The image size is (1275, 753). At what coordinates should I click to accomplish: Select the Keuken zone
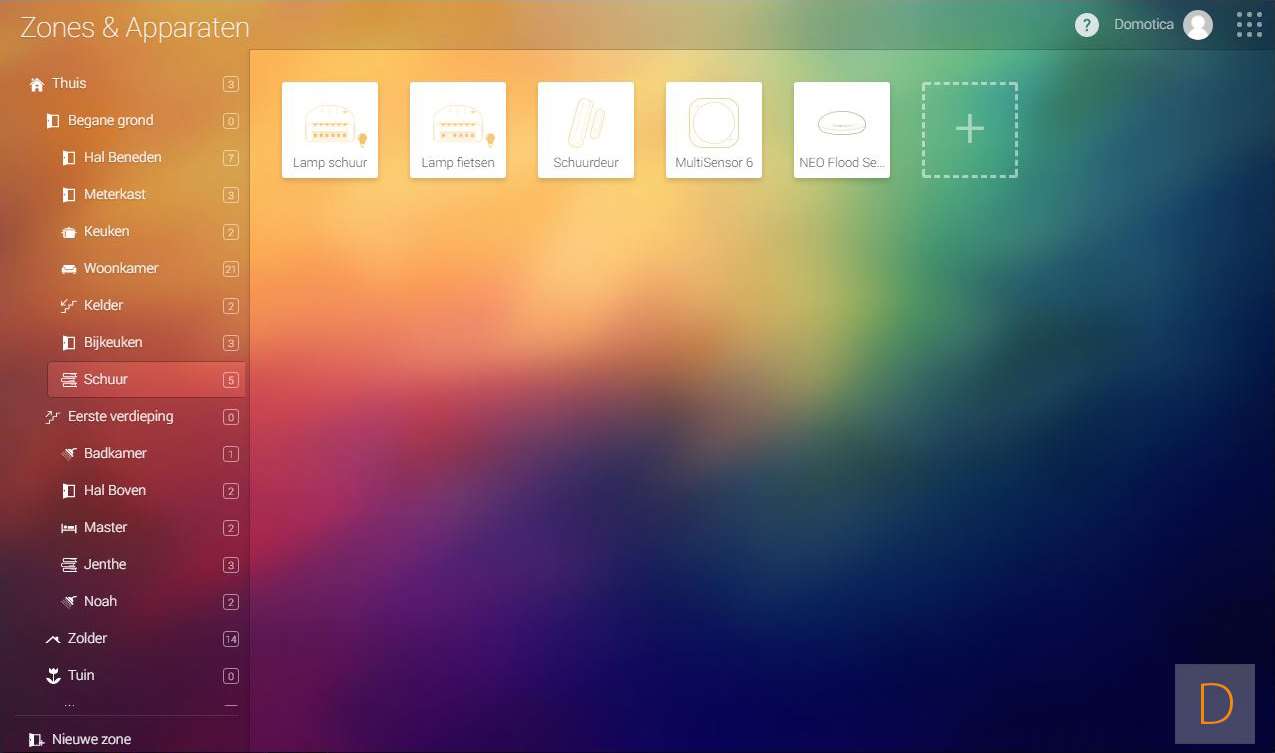(106, 232)
